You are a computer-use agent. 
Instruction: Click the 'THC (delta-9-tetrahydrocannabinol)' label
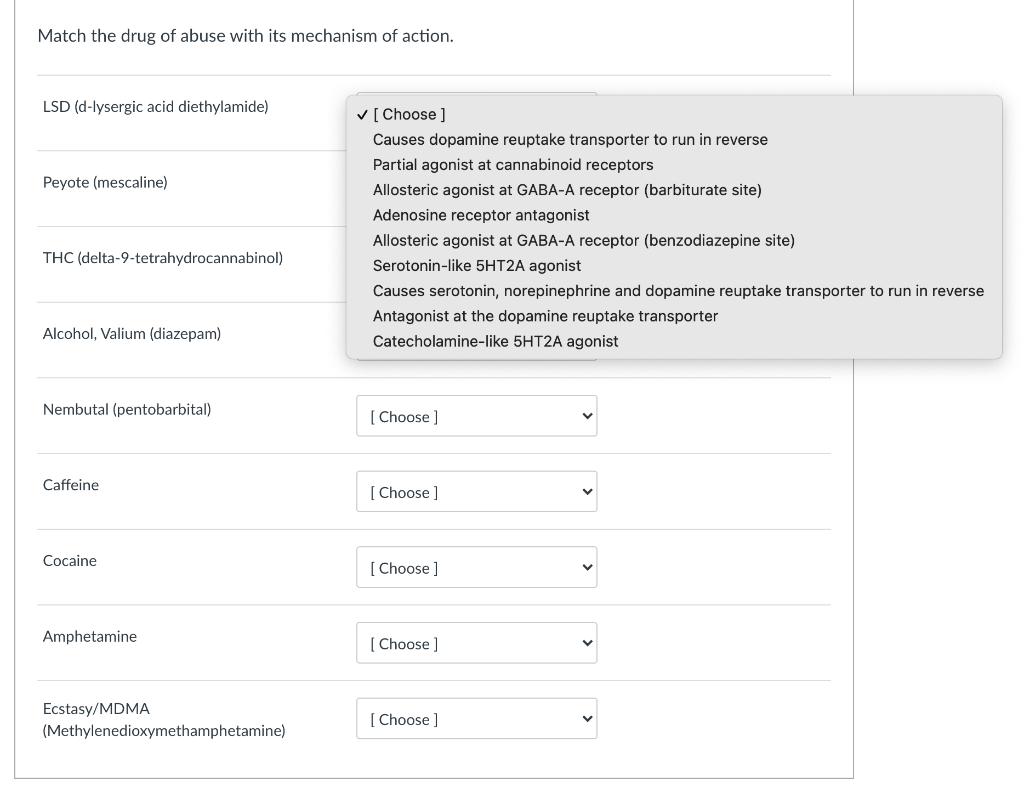163,258
